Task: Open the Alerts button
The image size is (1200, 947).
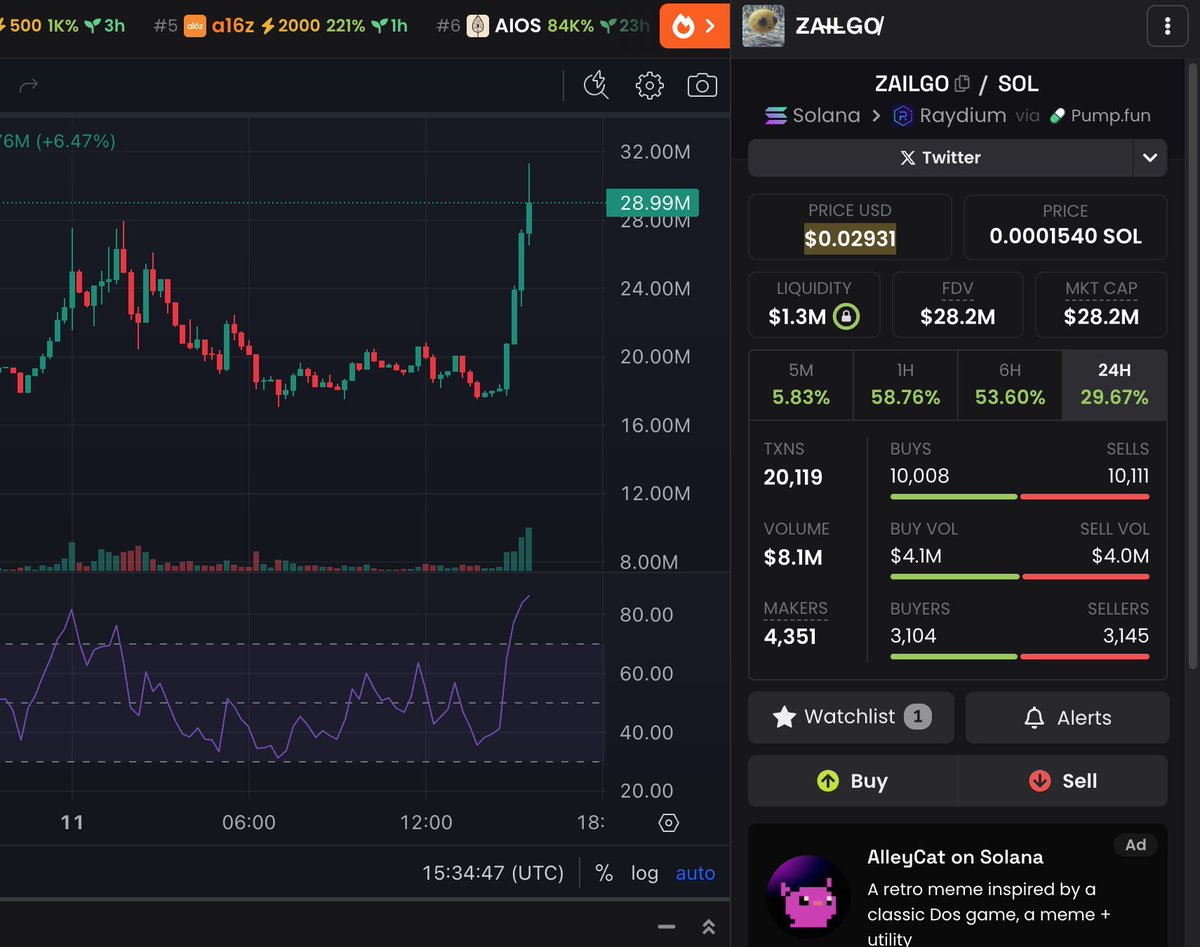Action: [1067, 717]
